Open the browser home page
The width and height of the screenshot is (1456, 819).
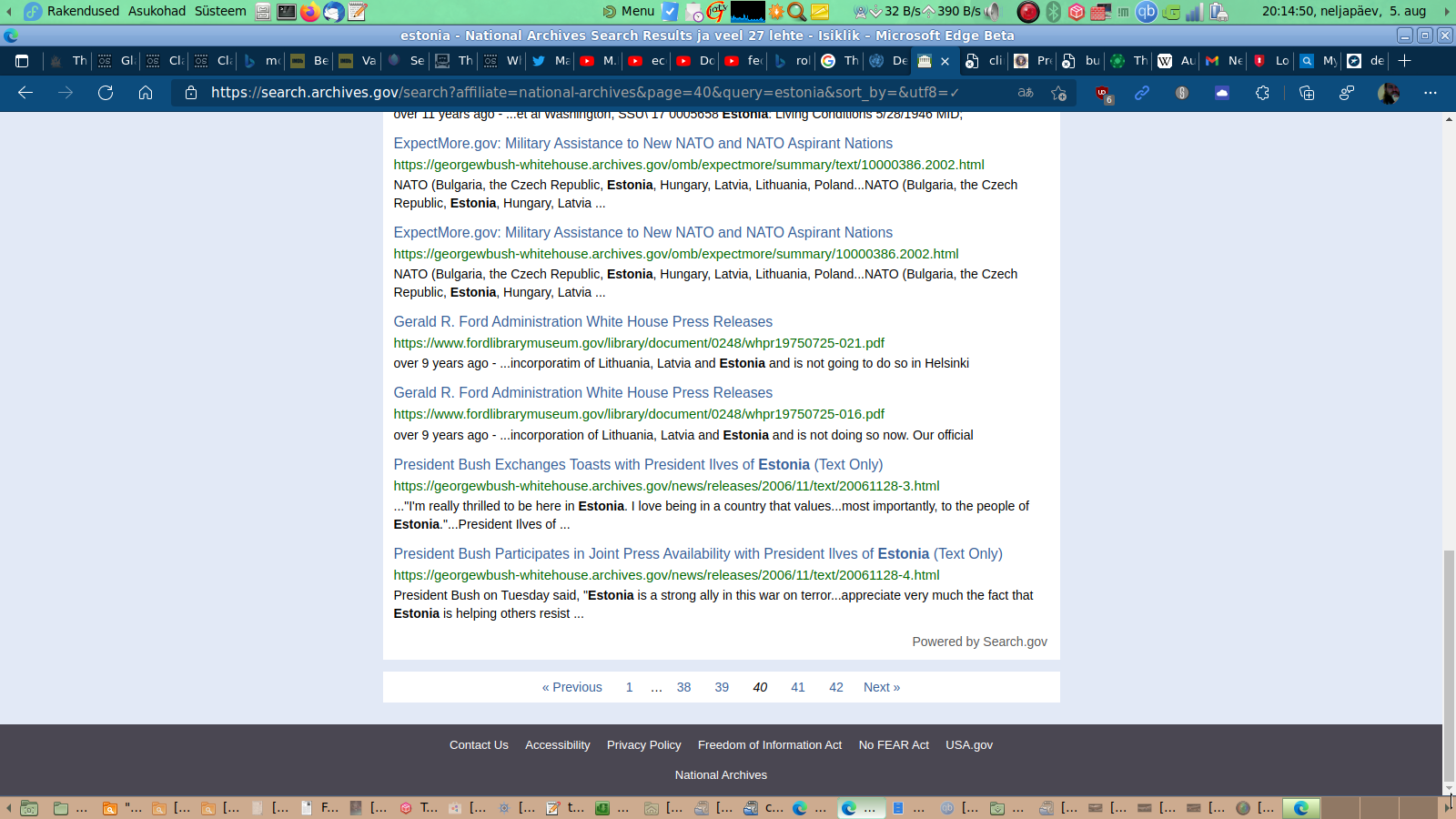(146, 92)
